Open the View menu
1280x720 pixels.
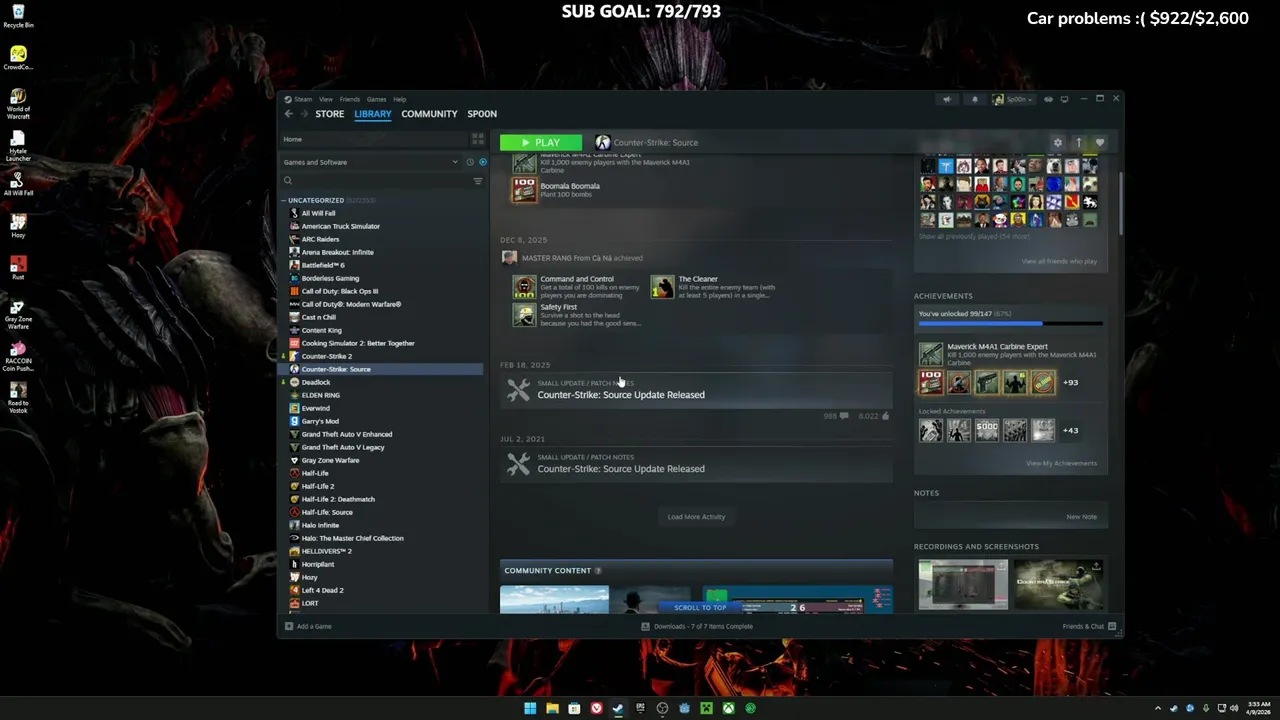pos(326,99)
